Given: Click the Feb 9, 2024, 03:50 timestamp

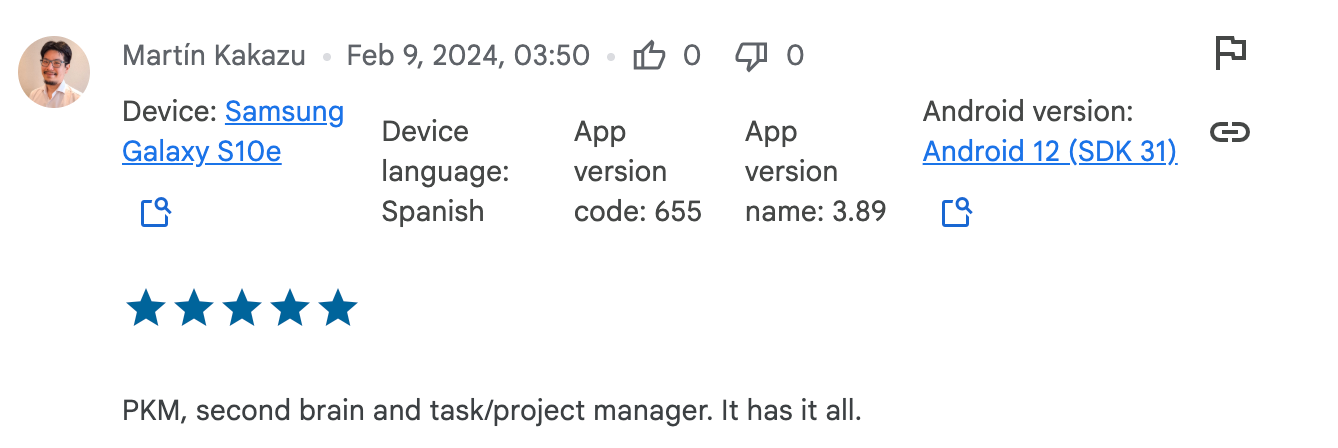Looking at the screenshot, I should tap(468, 55).
